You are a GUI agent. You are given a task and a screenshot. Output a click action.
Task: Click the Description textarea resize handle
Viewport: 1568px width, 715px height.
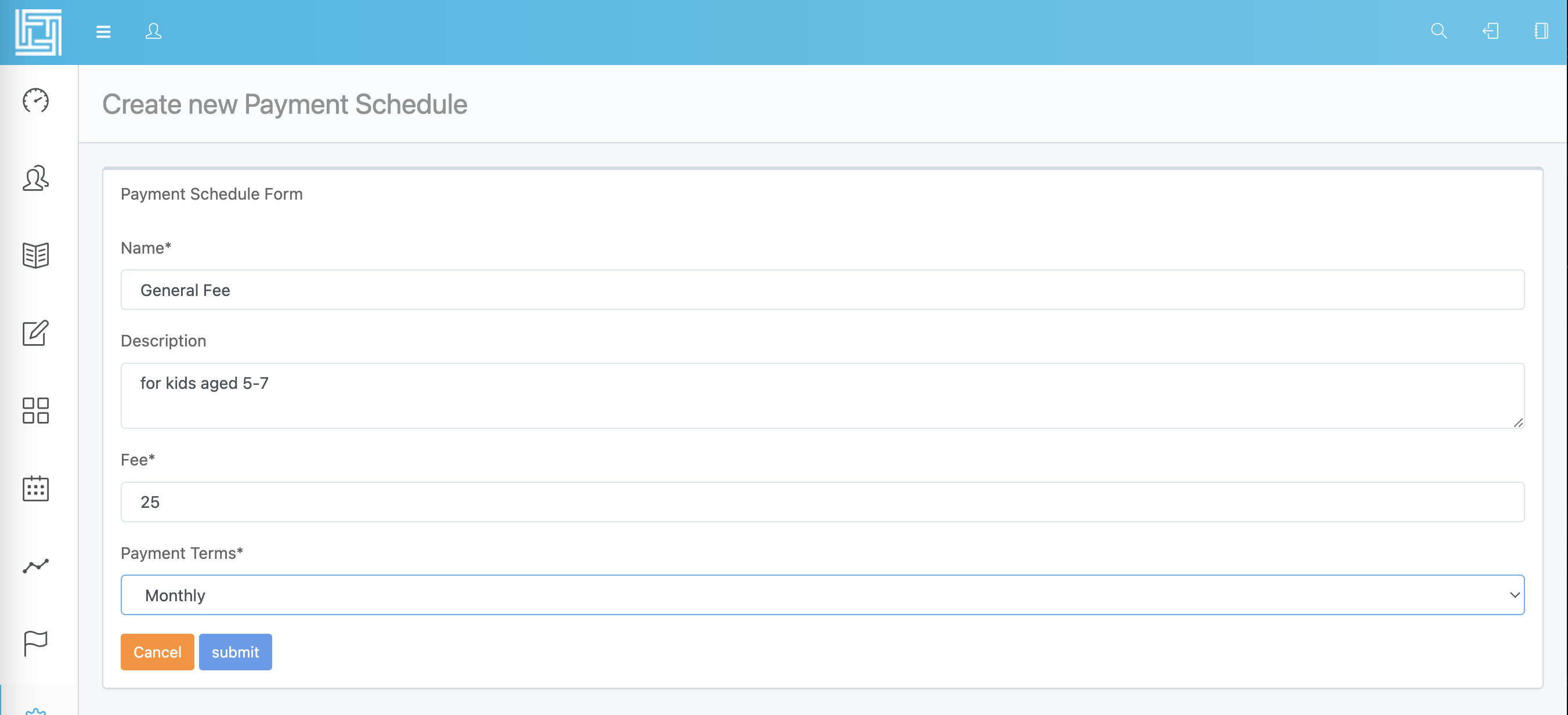click(x=1518, y=423)
